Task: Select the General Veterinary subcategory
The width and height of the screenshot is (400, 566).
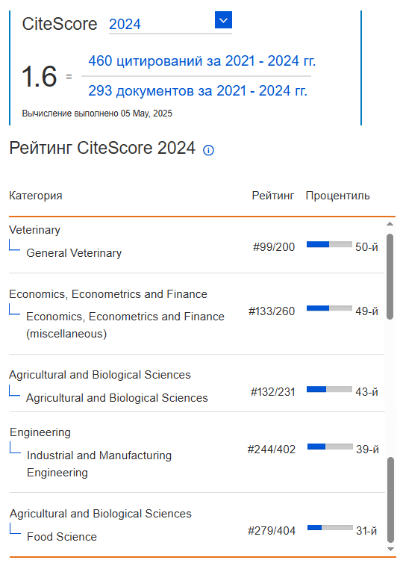Action: [74, 253]
